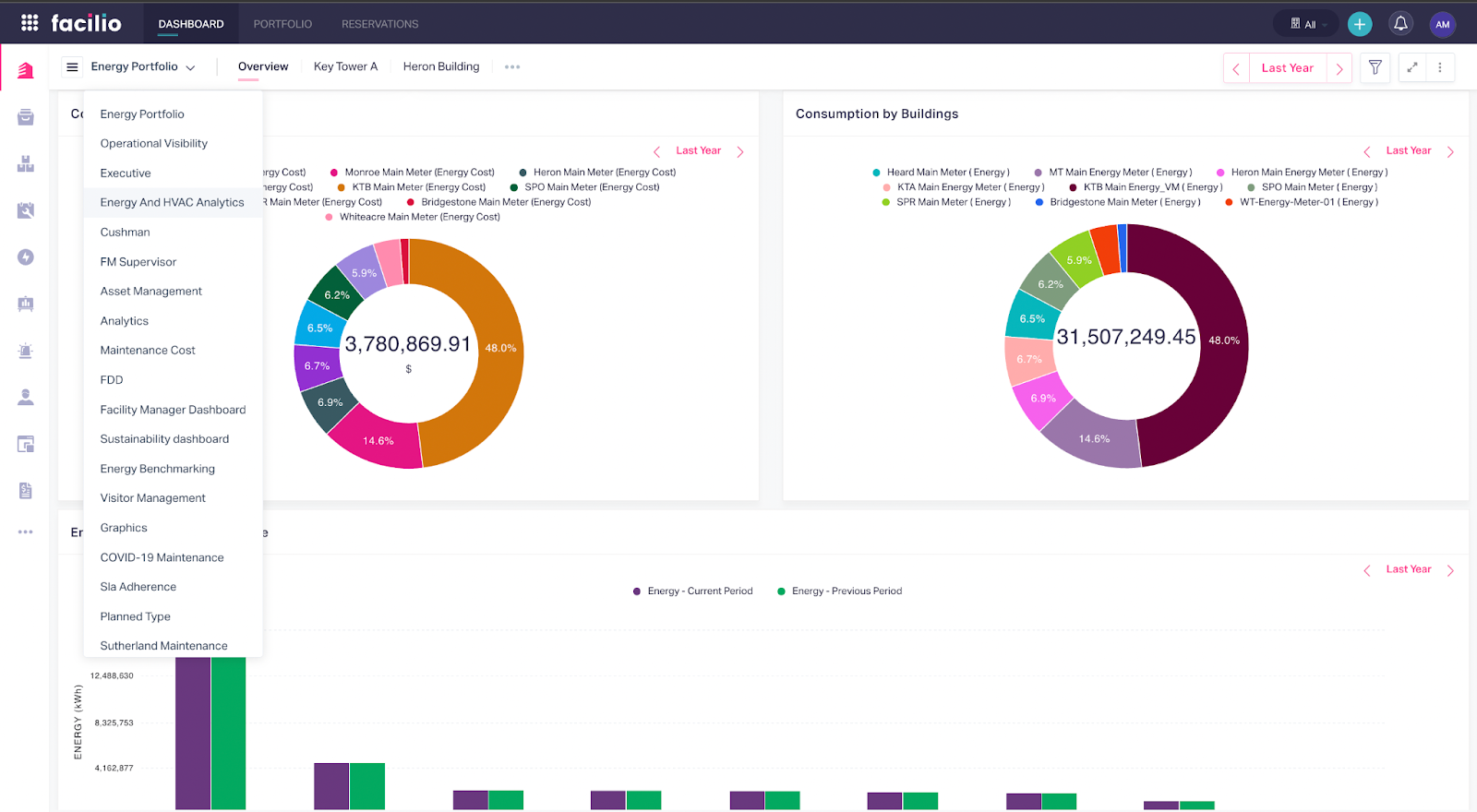The width and height of the screenshot is (1477, 812).
Task: Open the person sidebar icon
Action: (x=26, y=397)
